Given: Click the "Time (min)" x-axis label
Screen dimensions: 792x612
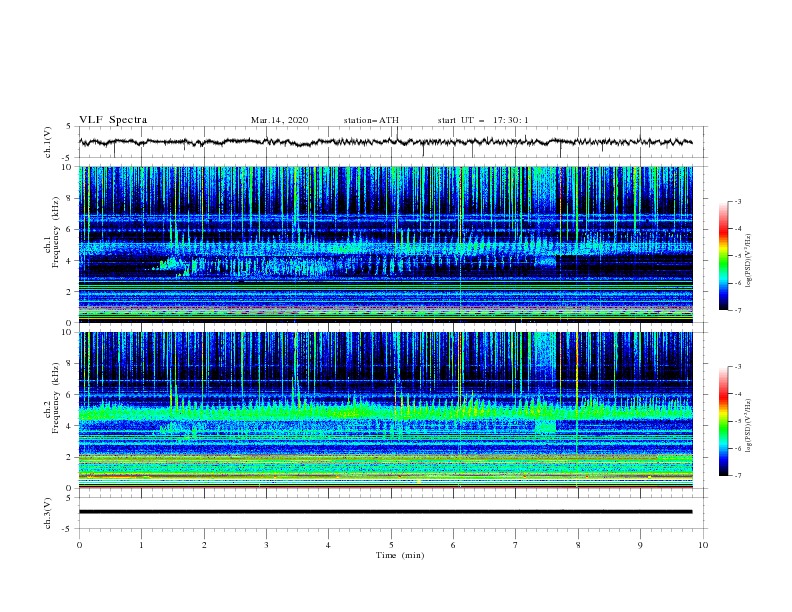Looking at the screenshot, I should point(400,555).
